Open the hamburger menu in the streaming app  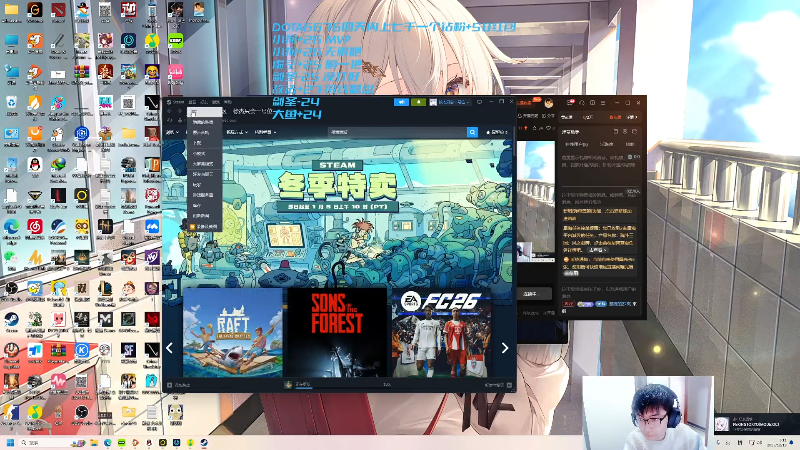pyautogui.click(x=603, y=103)
